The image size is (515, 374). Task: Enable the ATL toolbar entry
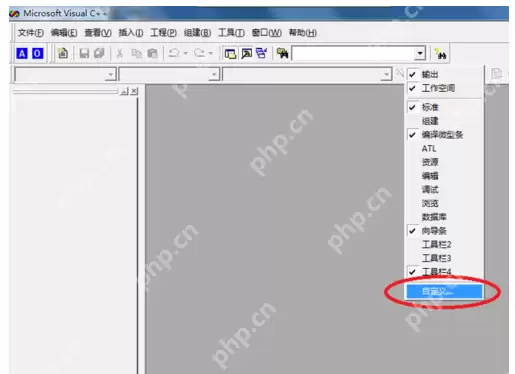445,148
